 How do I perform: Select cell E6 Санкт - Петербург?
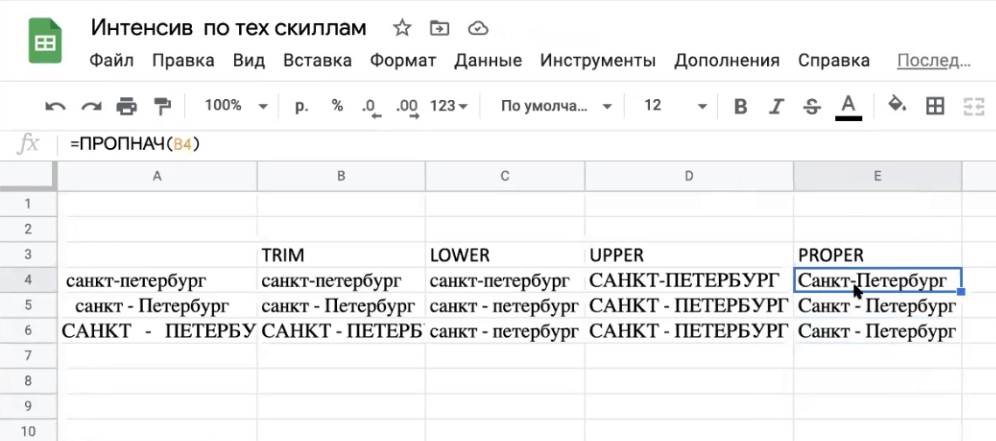[877, 331]
